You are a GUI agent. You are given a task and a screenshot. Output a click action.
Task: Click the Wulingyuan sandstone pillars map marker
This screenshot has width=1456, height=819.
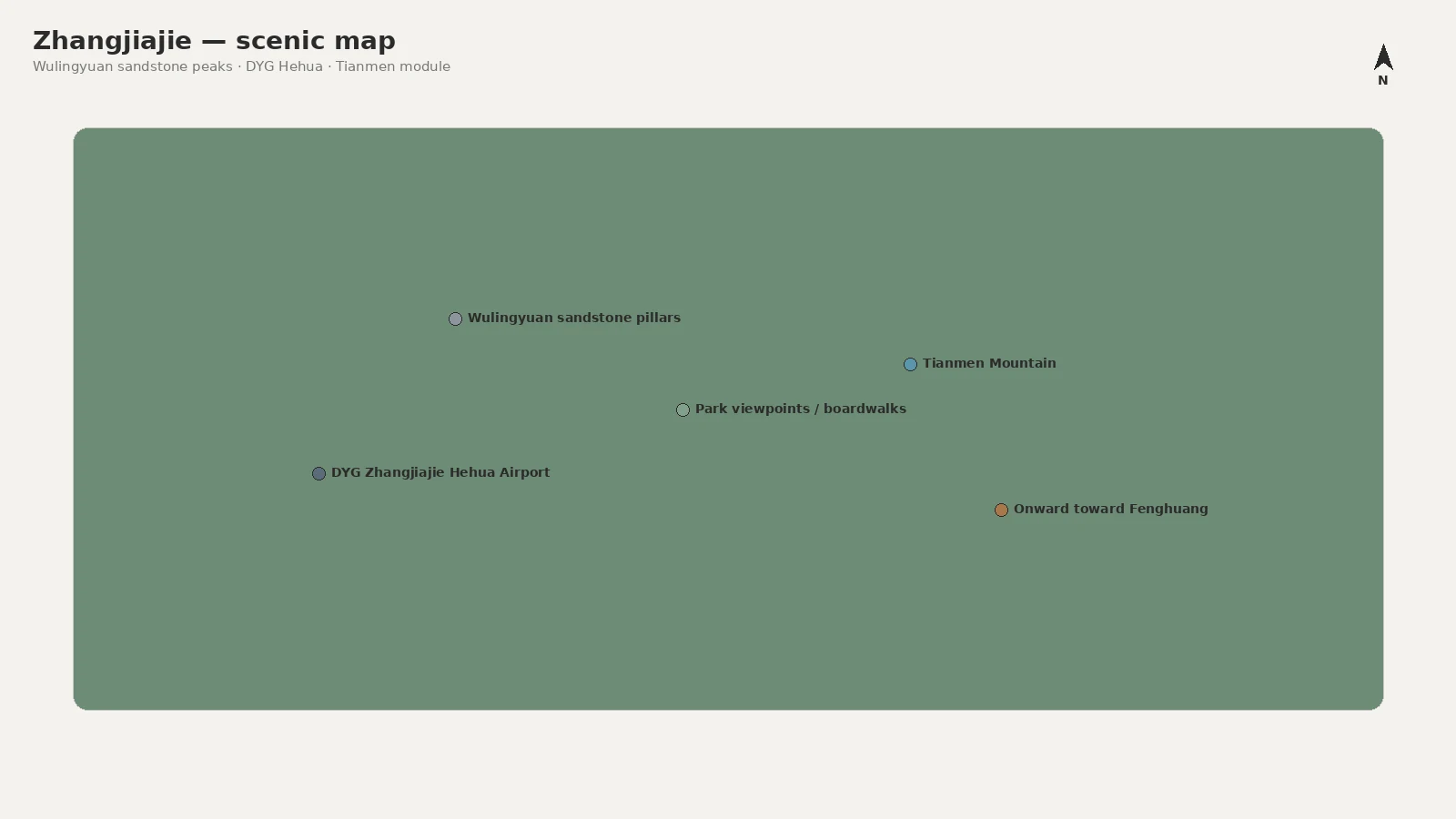pyautogui.click(x=455, y=318)
